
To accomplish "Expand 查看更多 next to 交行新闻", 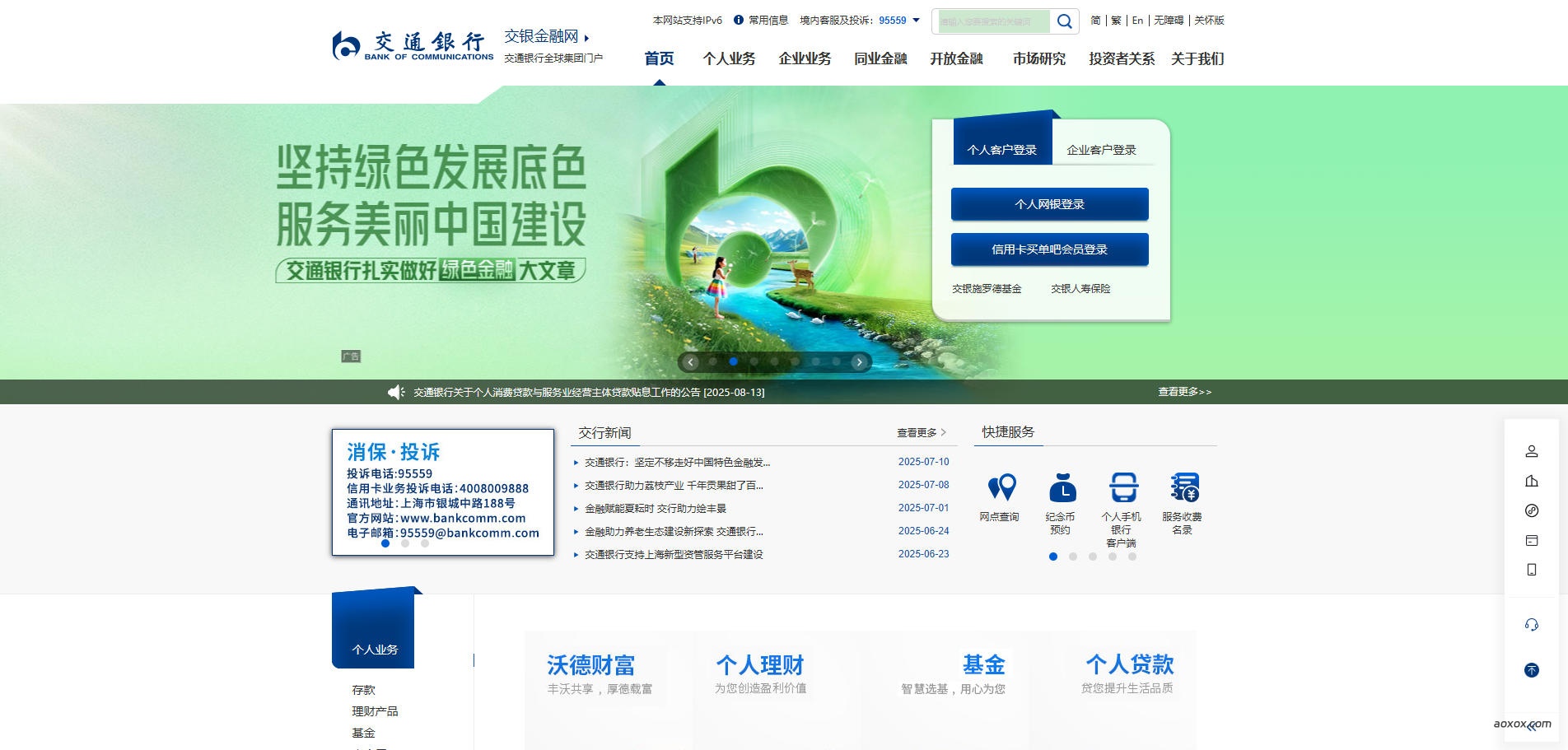I will pyautogui.click(x=921, y=433).
